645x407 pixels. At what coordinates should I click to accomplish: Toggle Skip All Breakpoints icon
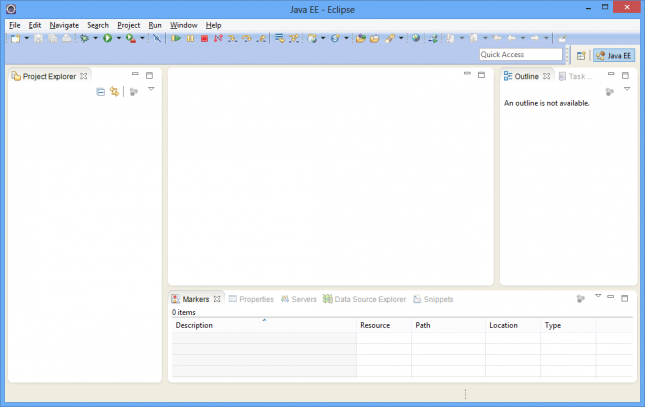click(x=157, y=39)
